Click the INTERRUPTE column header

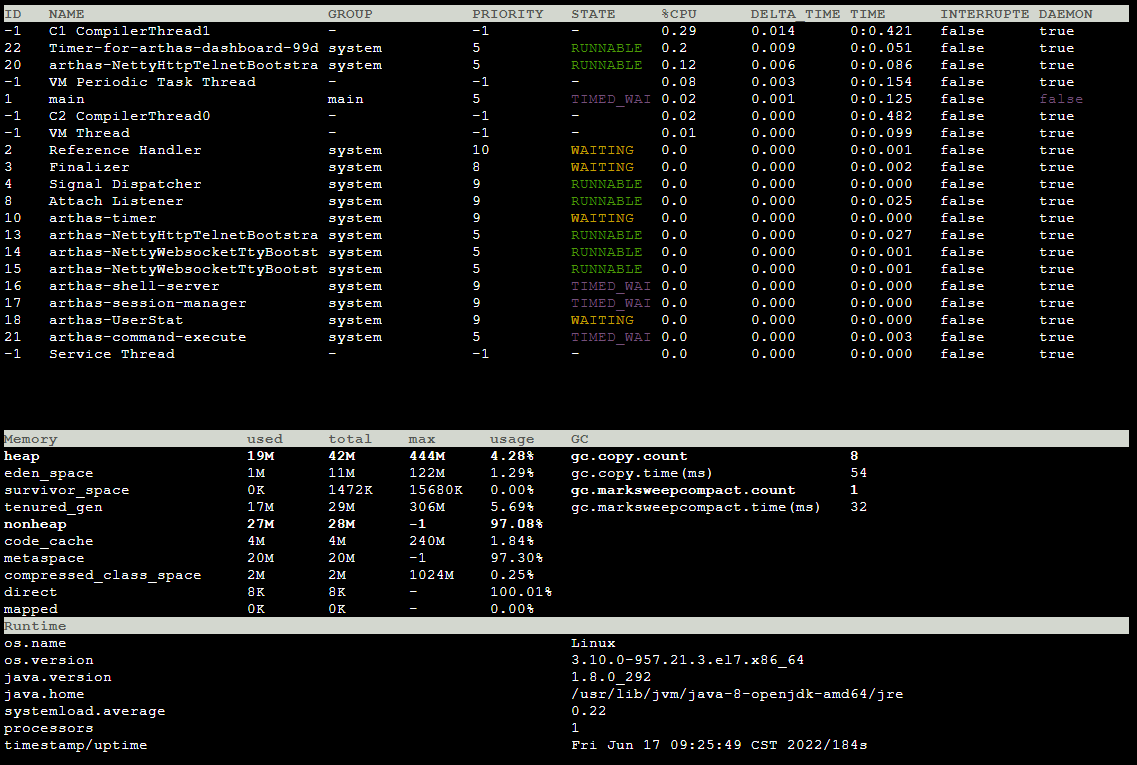985,14
